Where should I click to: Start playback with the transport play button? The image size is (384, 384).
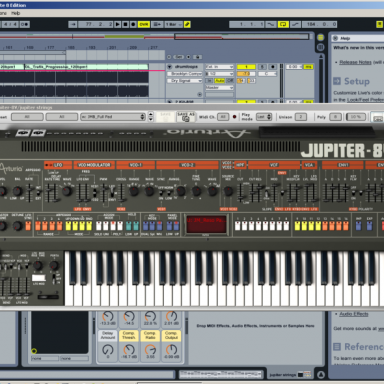117,24
